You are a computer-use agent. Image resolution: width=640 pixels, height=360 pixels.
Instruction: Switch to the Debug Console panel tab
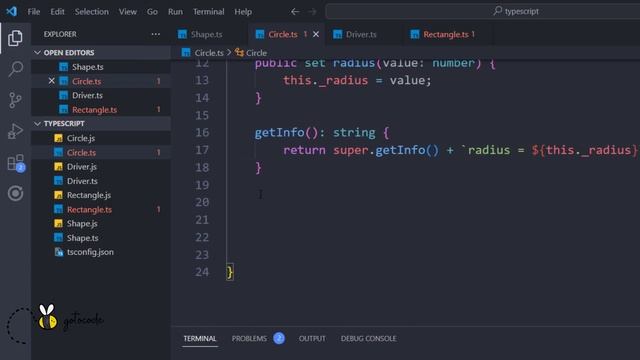pos(369,338)
